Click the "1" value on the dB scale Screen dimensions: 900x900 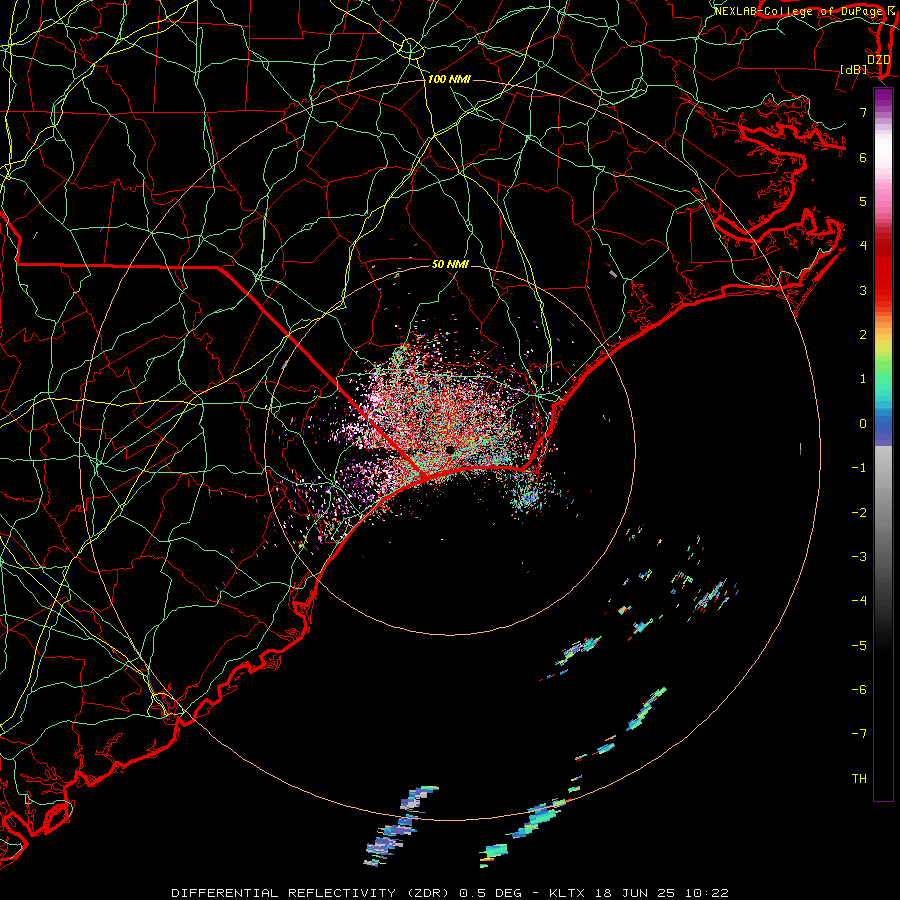click(863, 379)
